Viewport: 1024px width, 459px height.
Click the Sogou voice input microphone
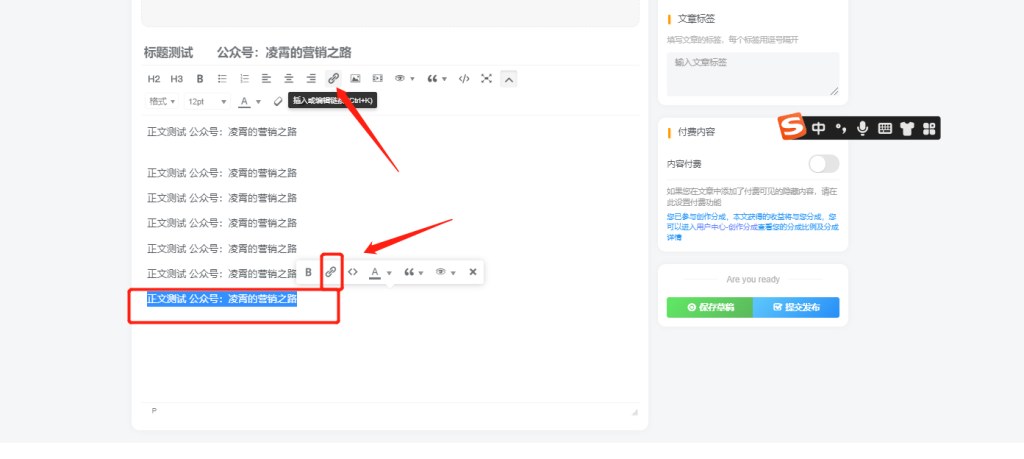863,129
